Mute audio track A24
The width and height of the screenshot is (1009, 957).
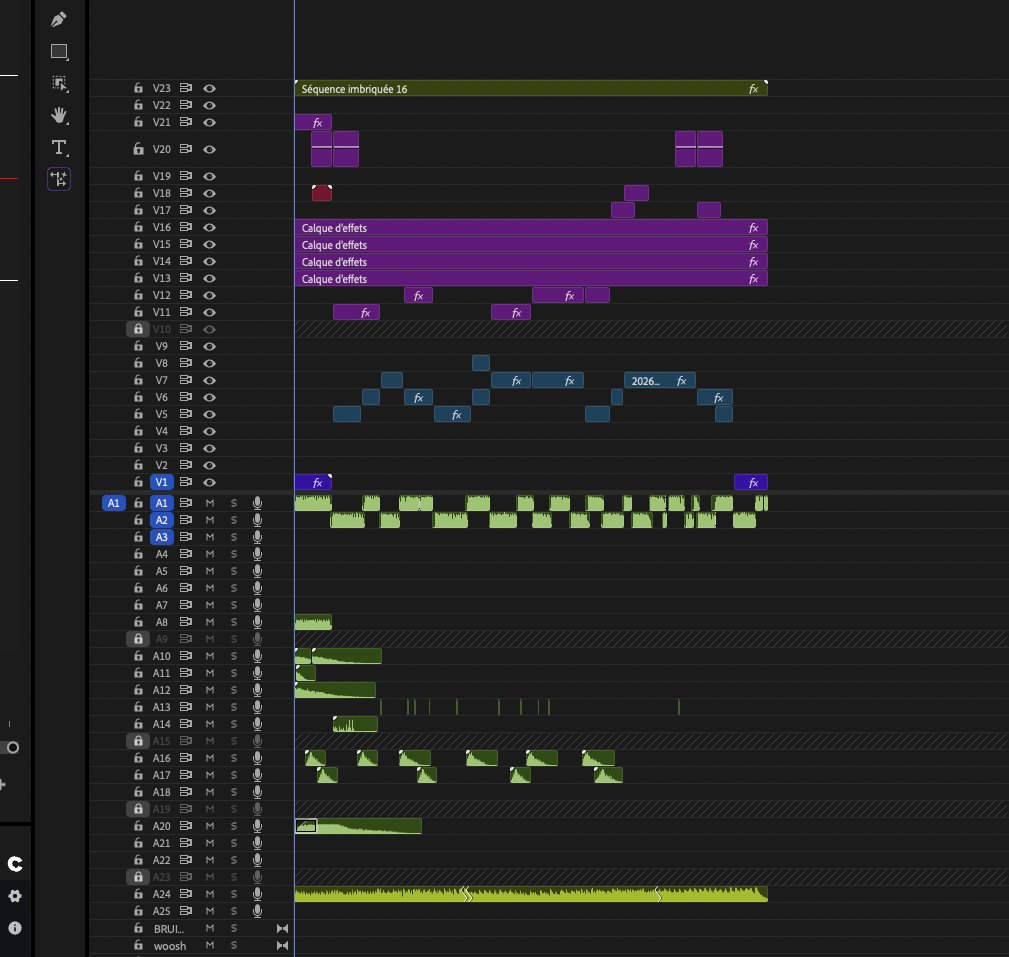tap(210, 894)
